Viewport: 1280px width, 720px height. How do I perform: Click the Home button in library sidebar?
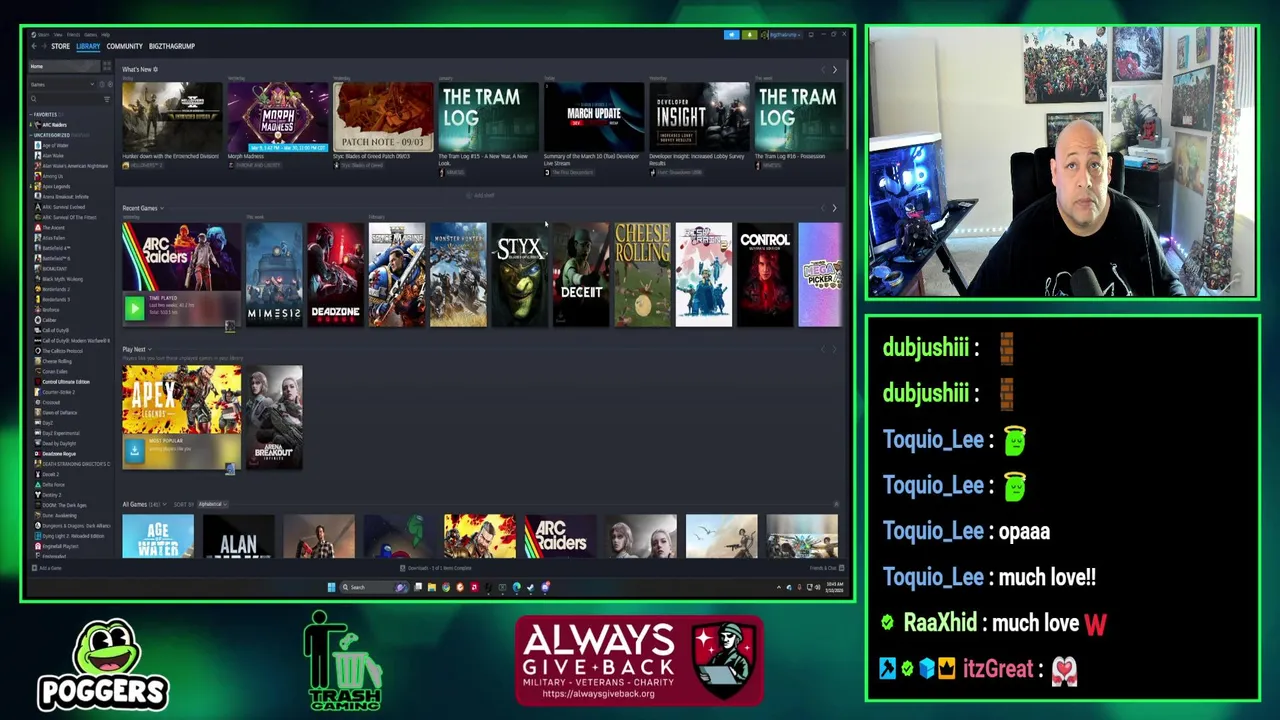(x=64, y=66)
